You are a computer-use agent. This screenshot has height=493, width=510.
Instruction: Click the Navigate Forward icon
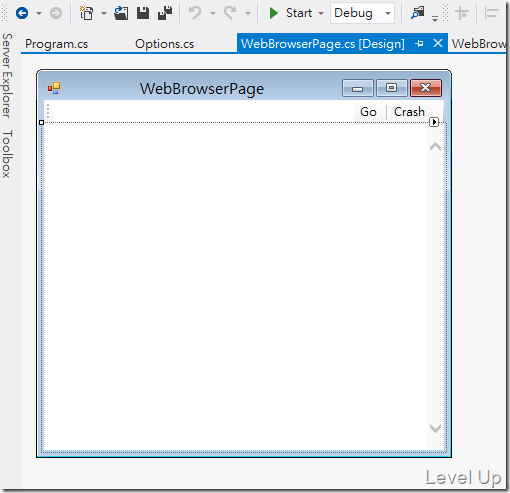[56, 13]
